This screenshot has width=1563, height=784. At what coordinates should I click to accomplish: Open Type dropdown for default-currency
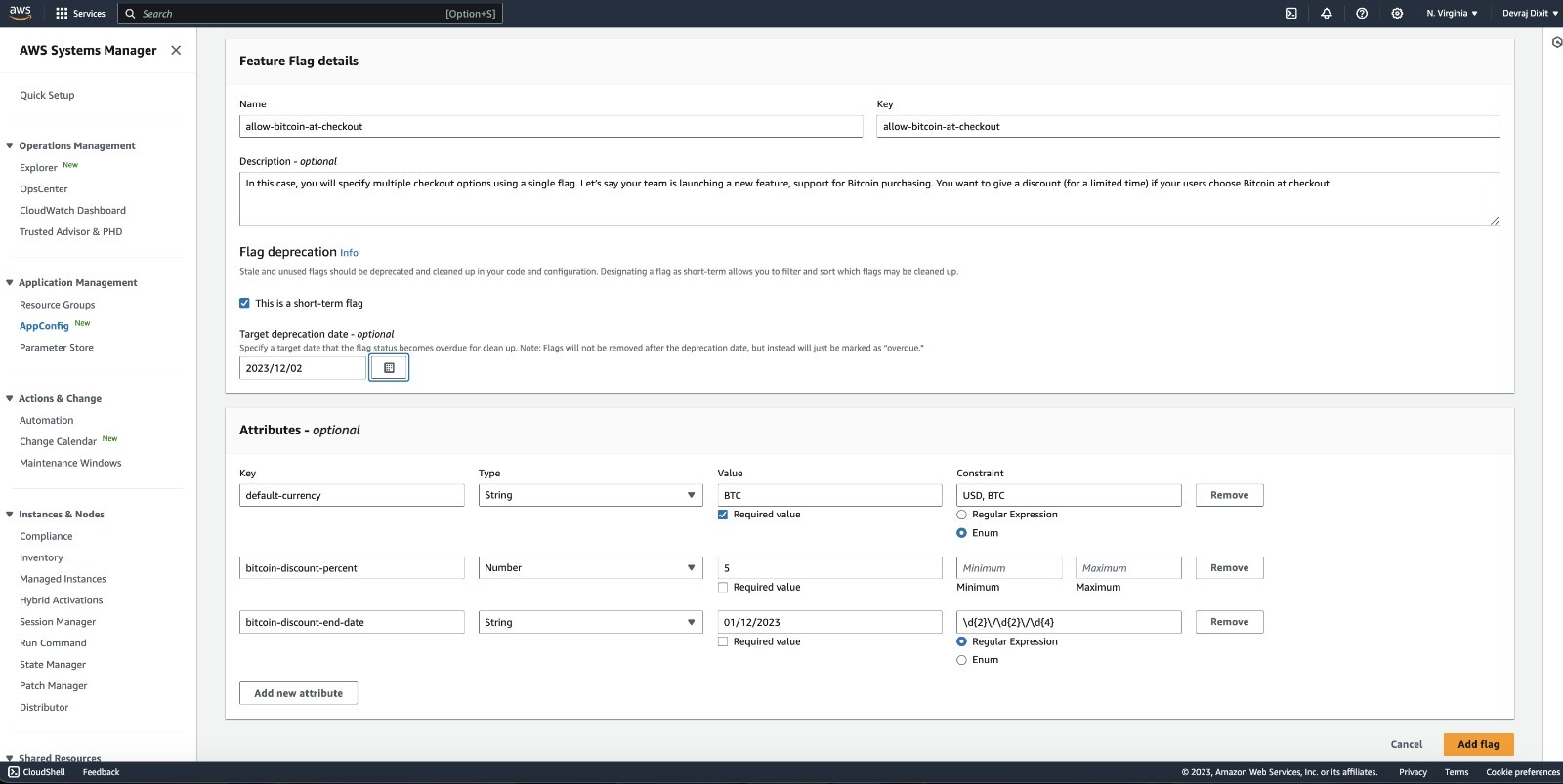[x=590, y=495]
